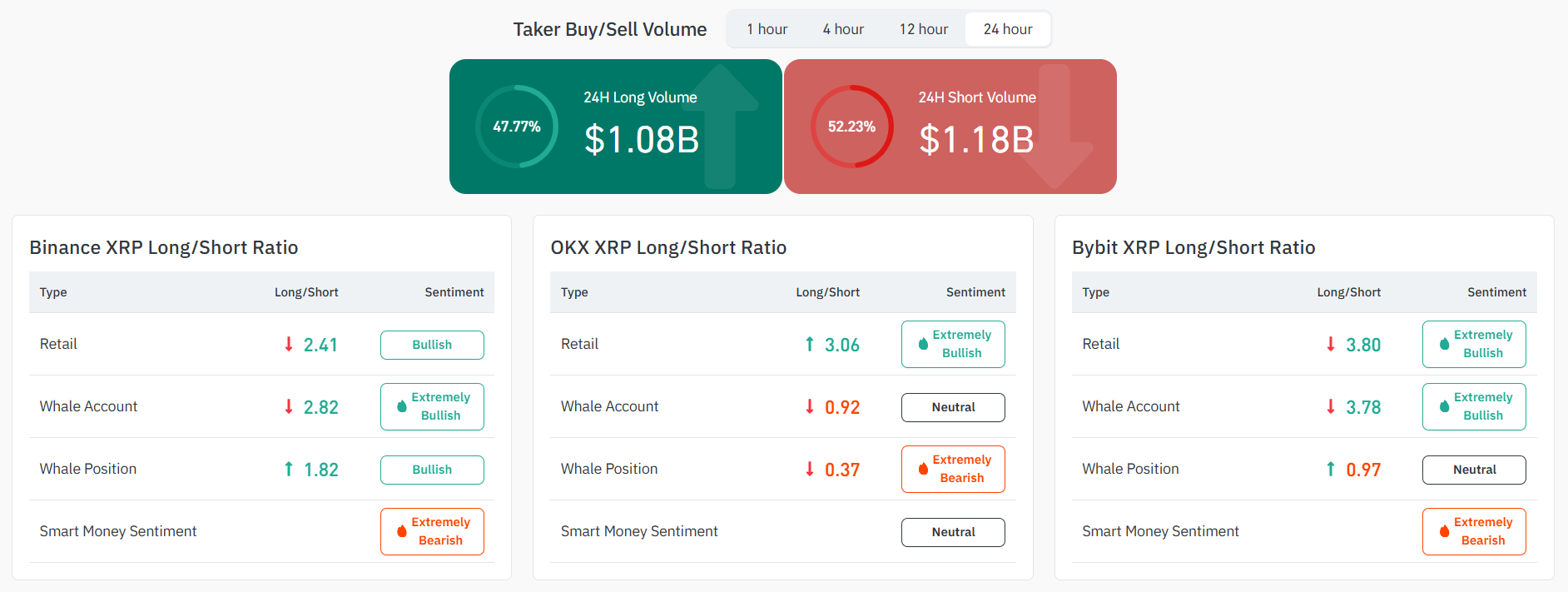Click OKX Whale Account red down arrow
This screenshot has width=1568, height=592.
click(x=810, y=406)
